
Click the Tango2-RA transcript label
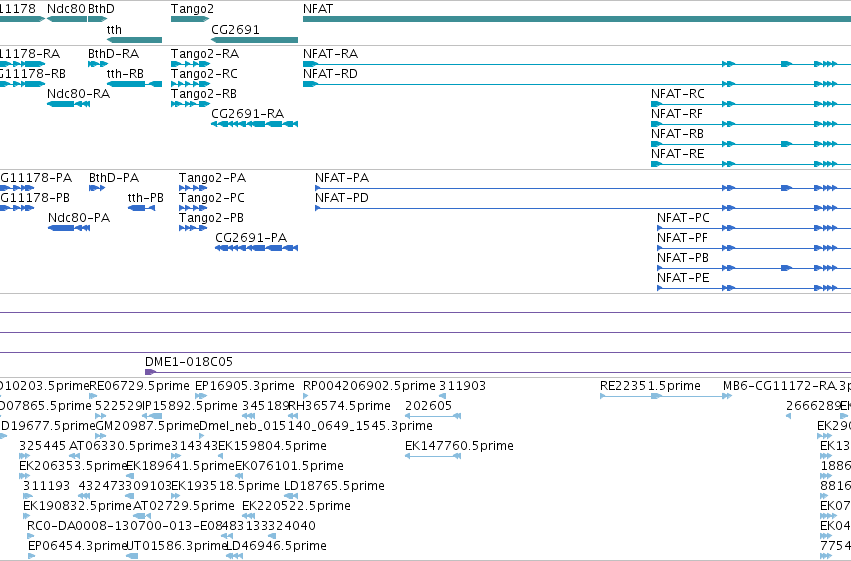point(205,54)
